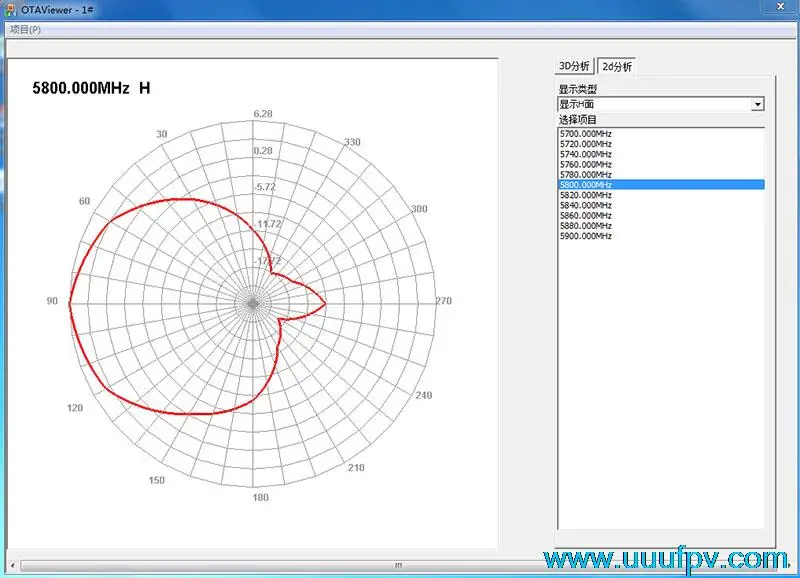This screenshot has height=578, width=800.
Task: Pick the 5840.000MHz list item
Action: click(586, 205)
